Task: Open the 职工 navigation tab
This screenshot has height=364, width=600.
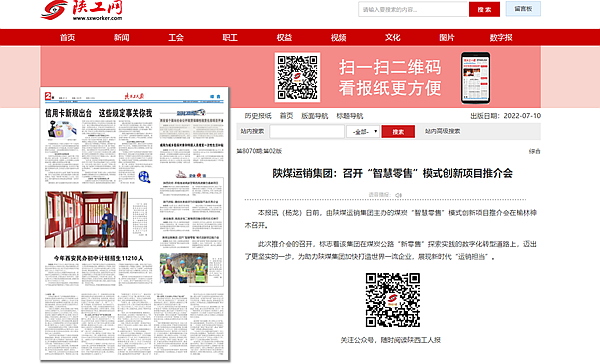Action: click(230, 38)
